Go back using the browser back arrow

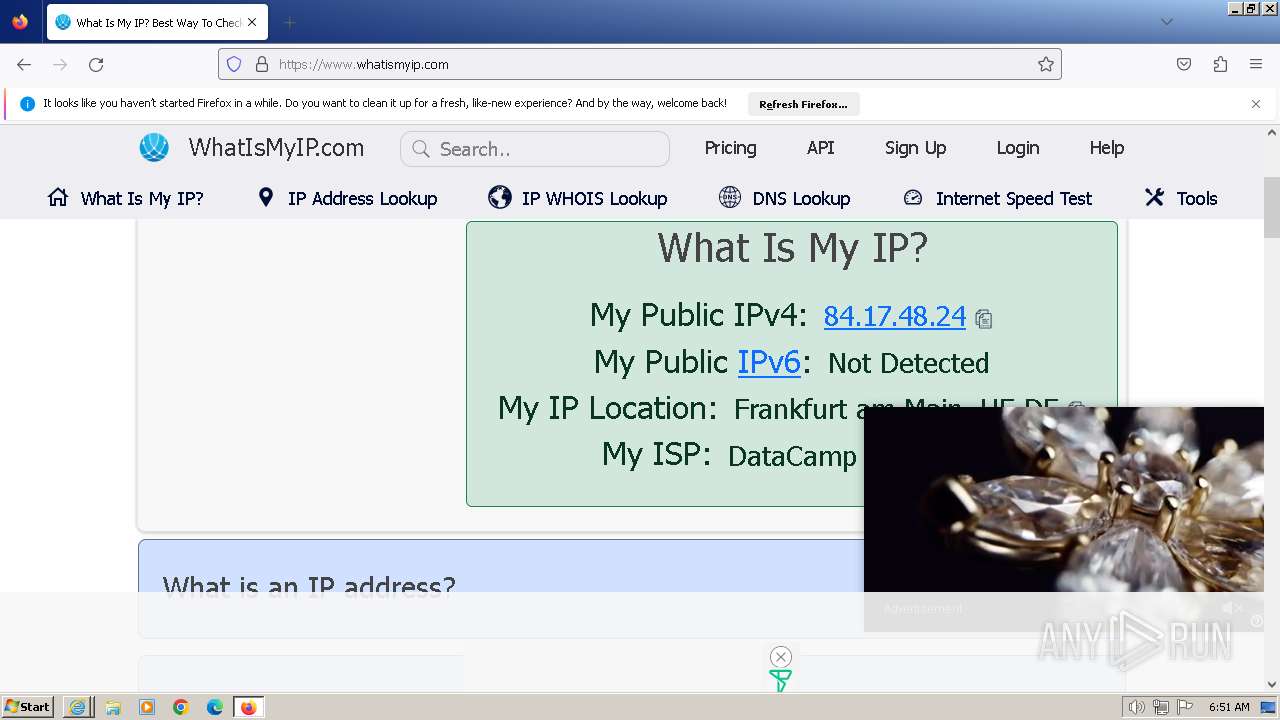coord(24,64)
